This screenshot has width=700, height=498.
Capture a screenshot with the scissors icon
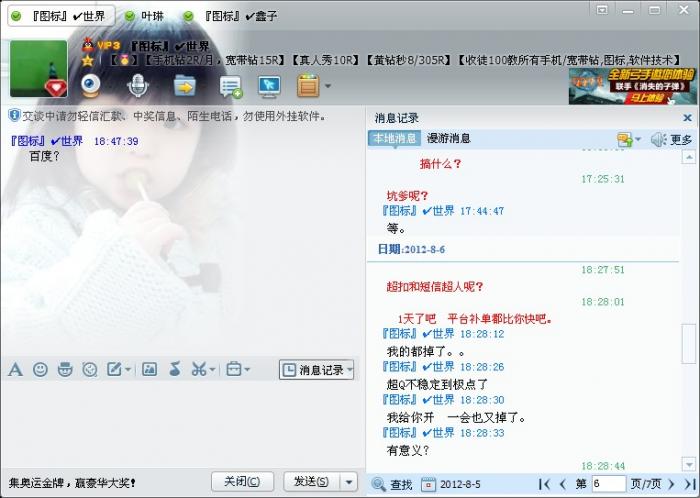199,369
